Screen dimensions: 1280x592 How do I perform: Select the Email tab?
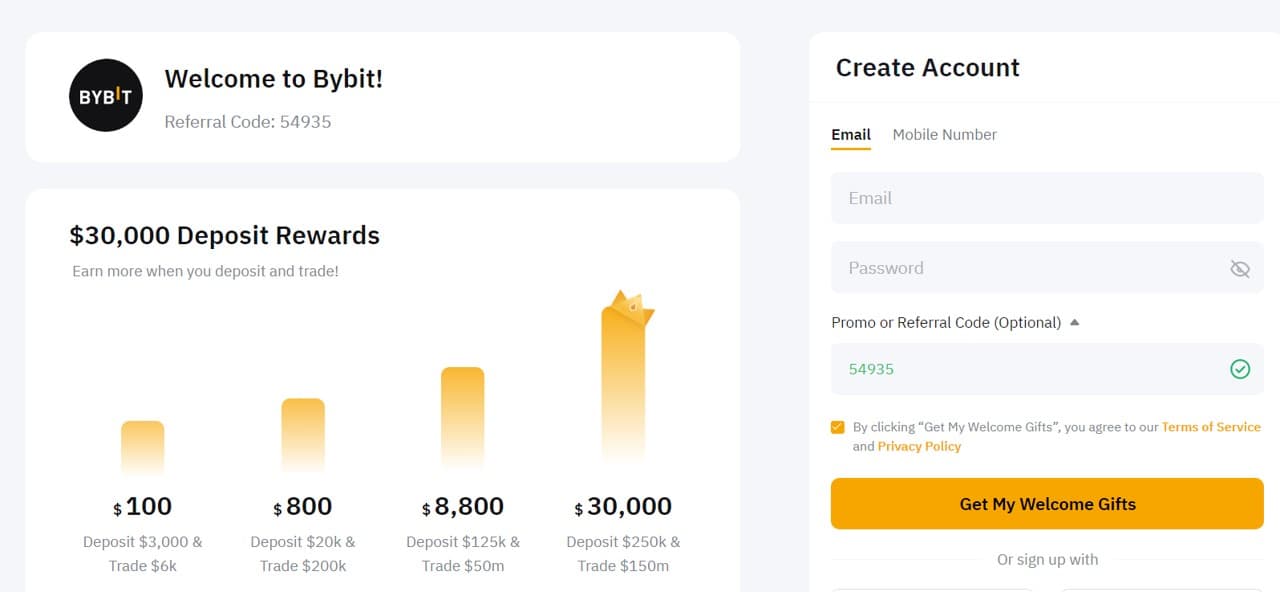[851, 134]
